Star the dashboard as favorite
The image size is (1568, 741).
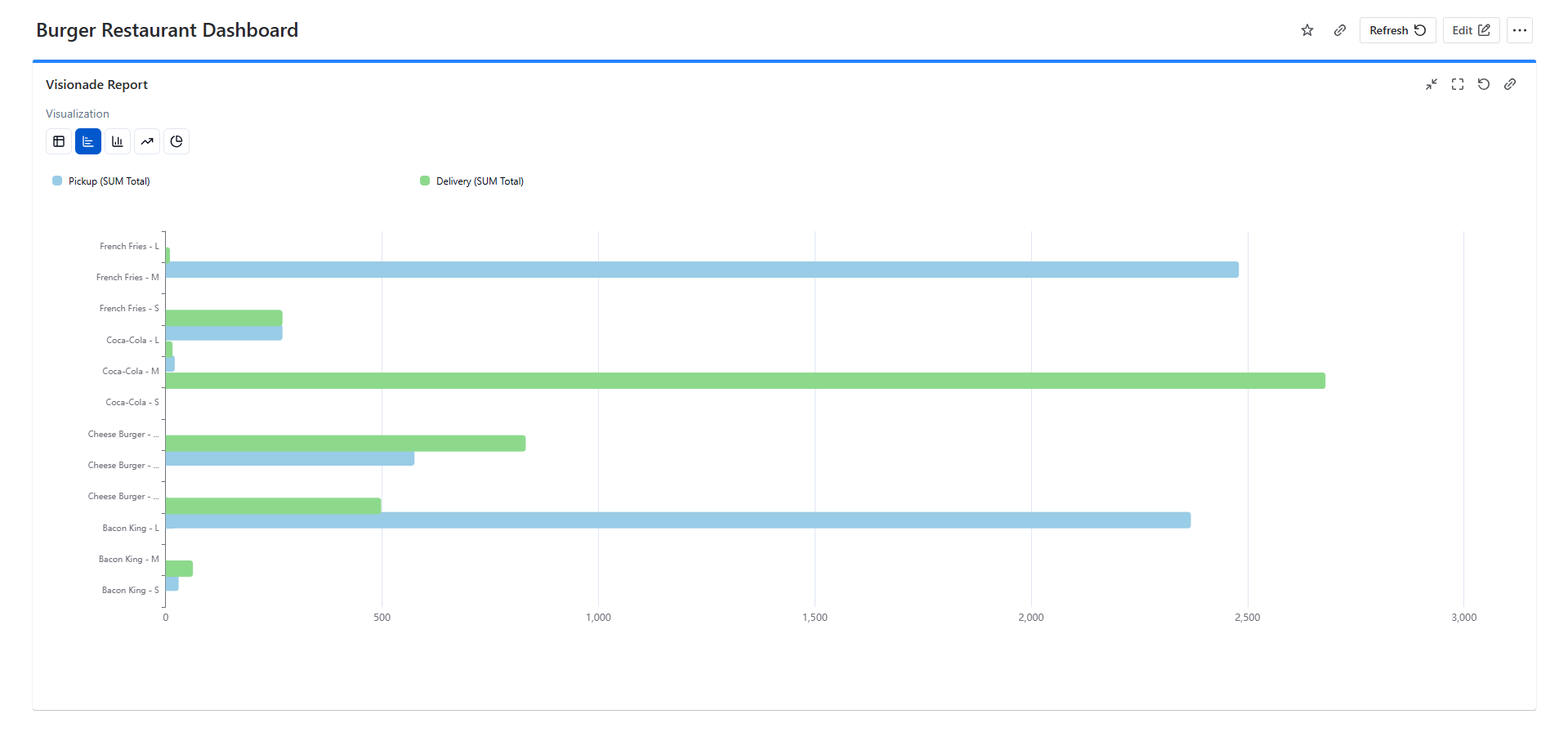[1307, 30]
